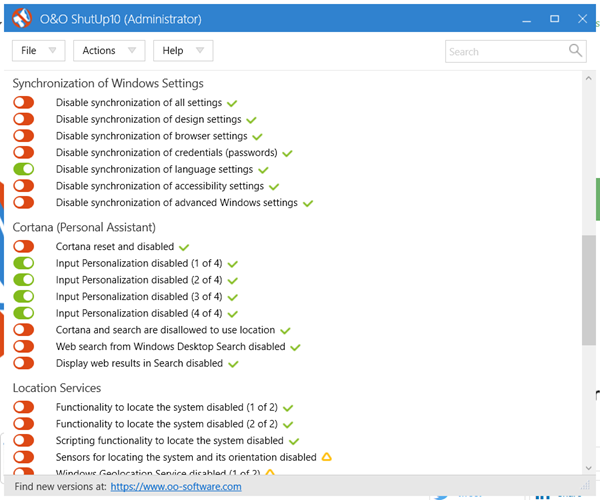Click the yellow warning triangle beside the Sensors setting

[x=326, y=457]
